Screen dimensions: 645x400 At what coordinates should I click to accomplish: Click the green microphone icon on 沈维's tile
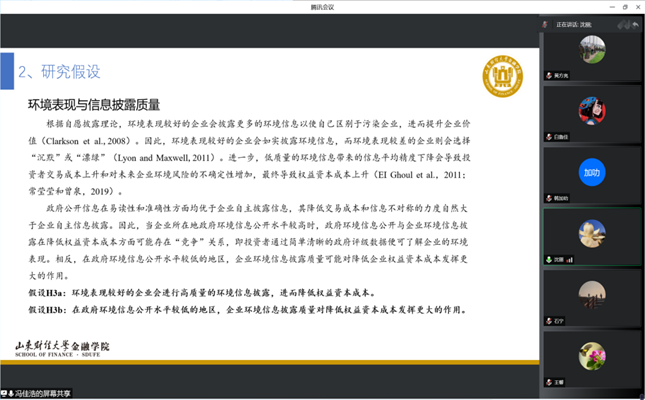click(548, 259)
